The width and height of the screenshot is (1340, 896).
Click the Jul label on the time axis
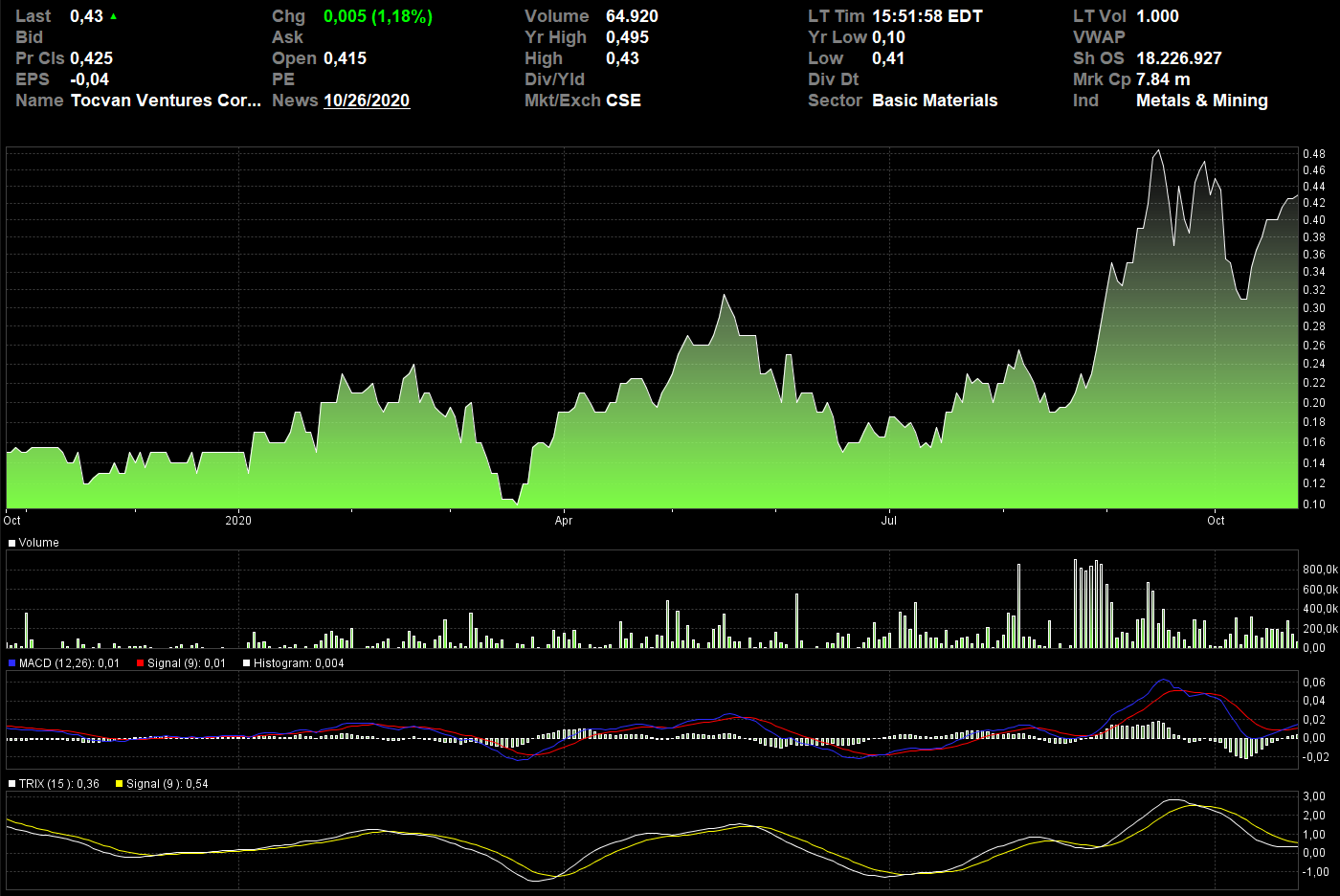click(889, 521)
